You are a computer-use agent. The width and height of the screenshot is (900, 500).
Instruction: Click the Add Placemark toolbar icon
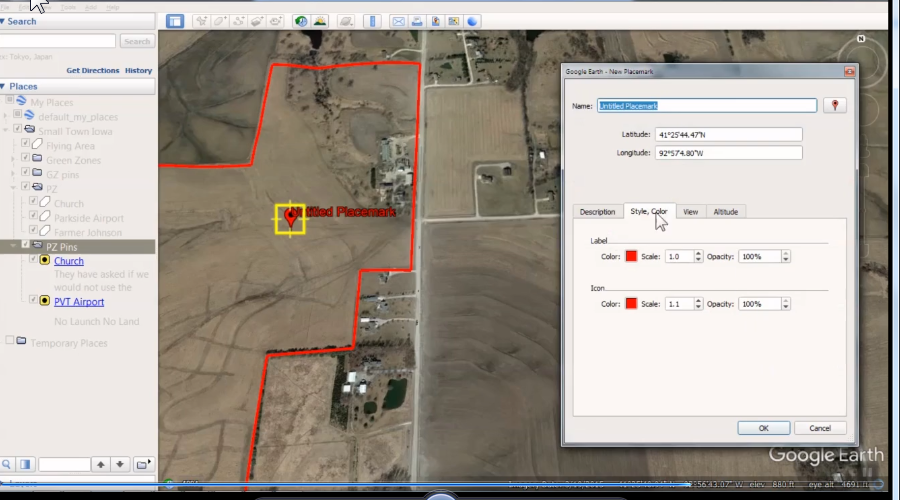pos(201,21)
